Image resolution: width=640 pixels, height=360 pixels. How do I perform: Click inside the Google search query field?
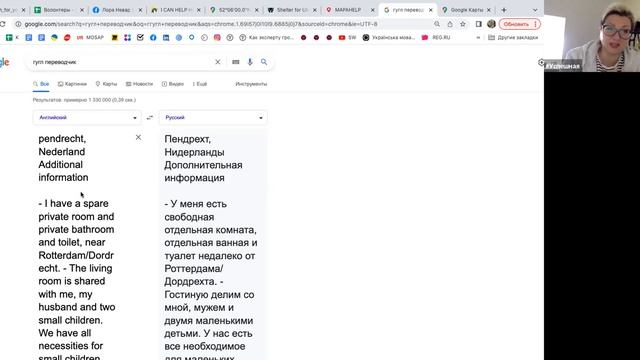pyautogui.click(x=120, y=62)
